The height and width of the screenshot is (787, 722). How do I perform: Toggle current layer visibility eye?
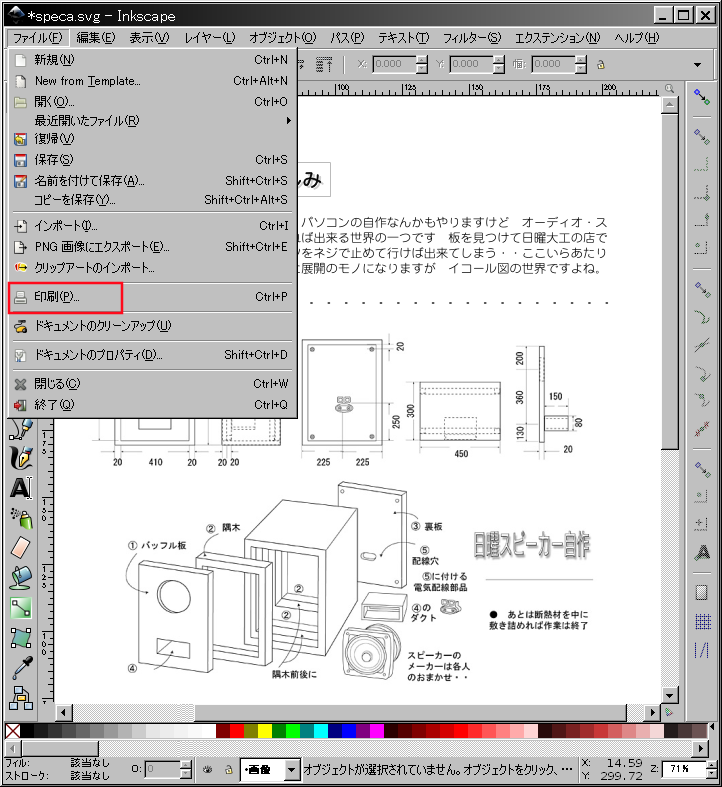207,769
